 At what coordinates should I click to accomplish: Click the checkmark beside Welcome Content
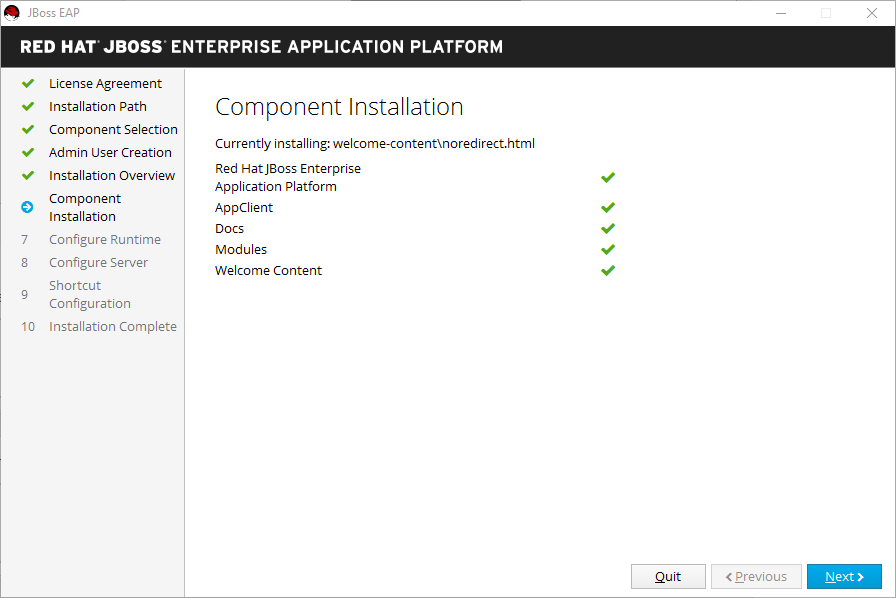pyautogui.click(x=608, y=270)
